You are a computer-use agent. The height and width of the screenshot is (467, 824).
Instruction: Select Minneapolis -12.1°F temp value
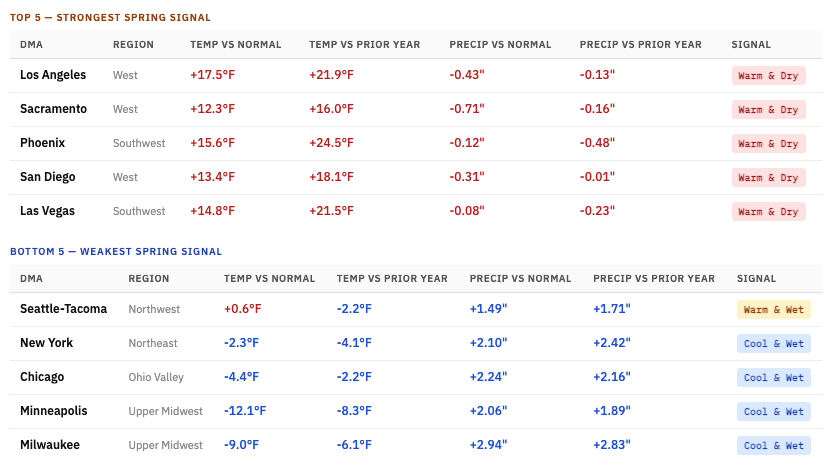(x=245, y=411)
